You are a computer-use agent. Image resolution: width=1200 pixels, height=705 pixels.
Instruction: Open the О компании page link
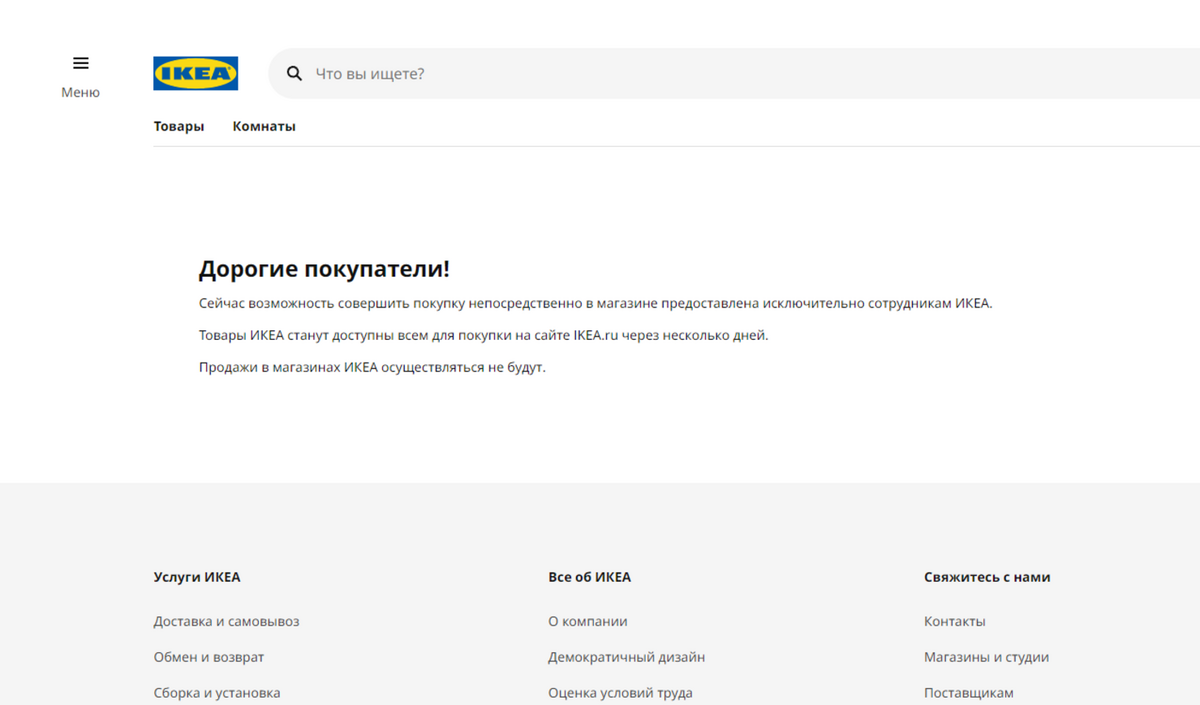(588, 621)
